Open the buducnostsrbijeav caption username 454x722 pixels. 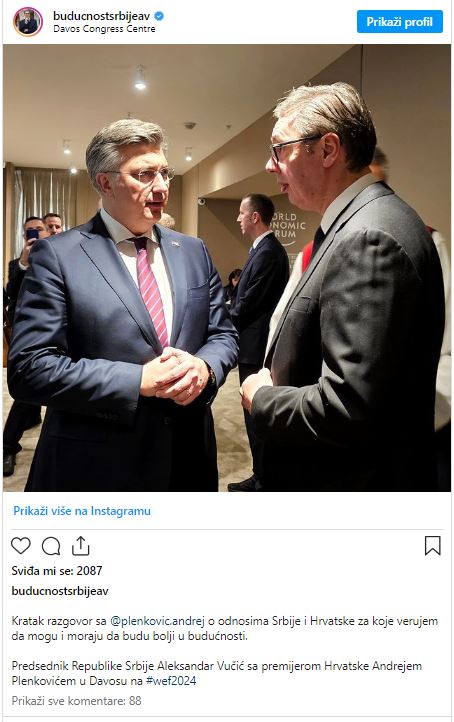pos(60,591)
